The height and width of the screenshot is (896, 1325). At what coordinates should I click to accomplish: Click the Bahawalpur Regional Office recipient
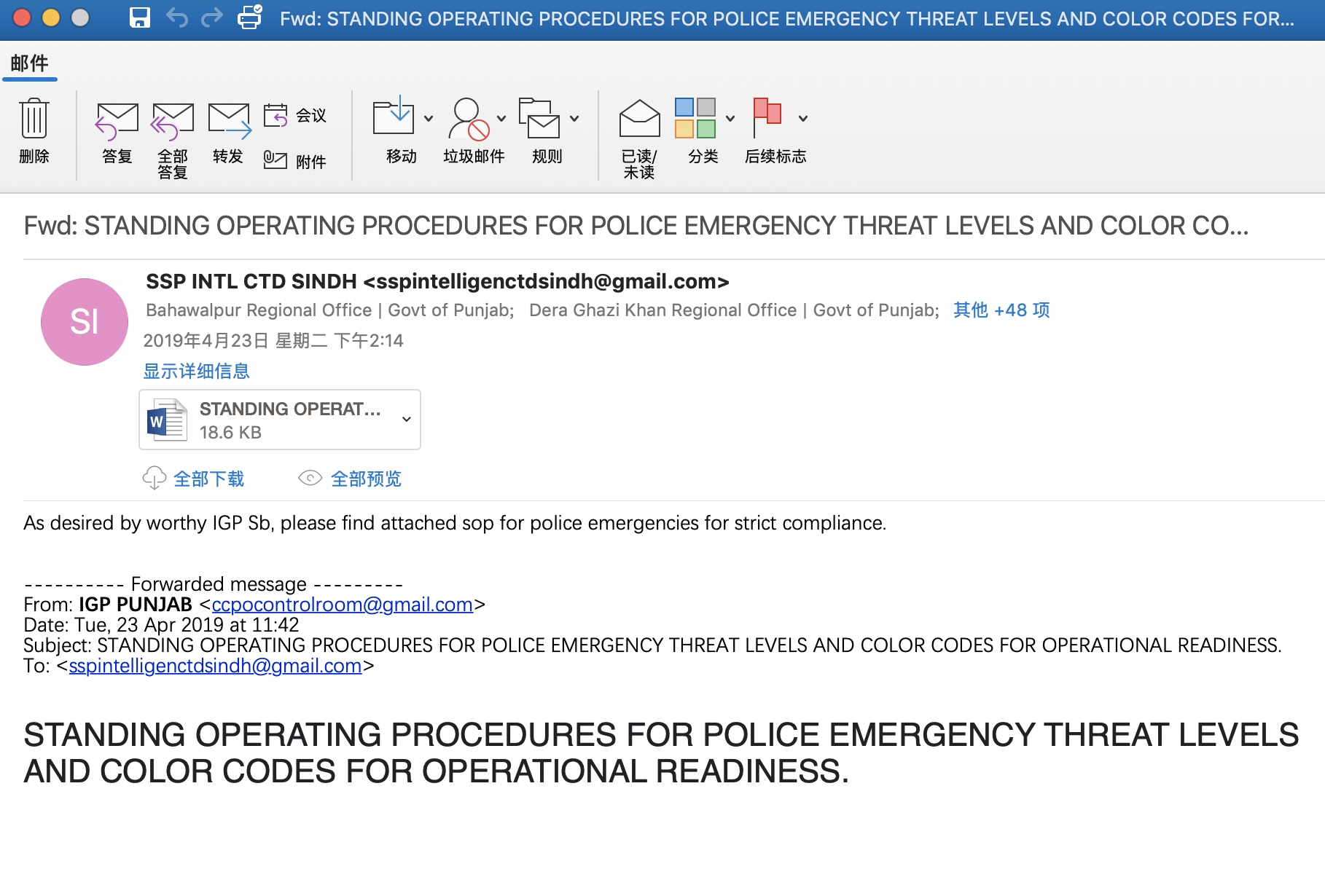(330, 310)
